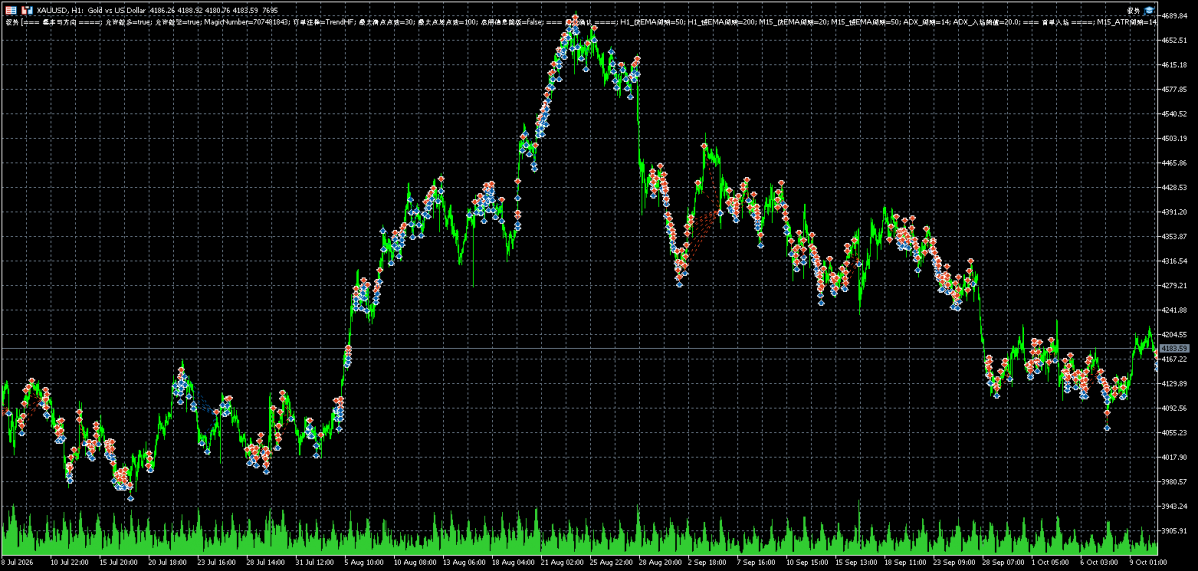Click the low price value 4180.76
This screenshot has height=571, width=1198.
tap(218, 10)
